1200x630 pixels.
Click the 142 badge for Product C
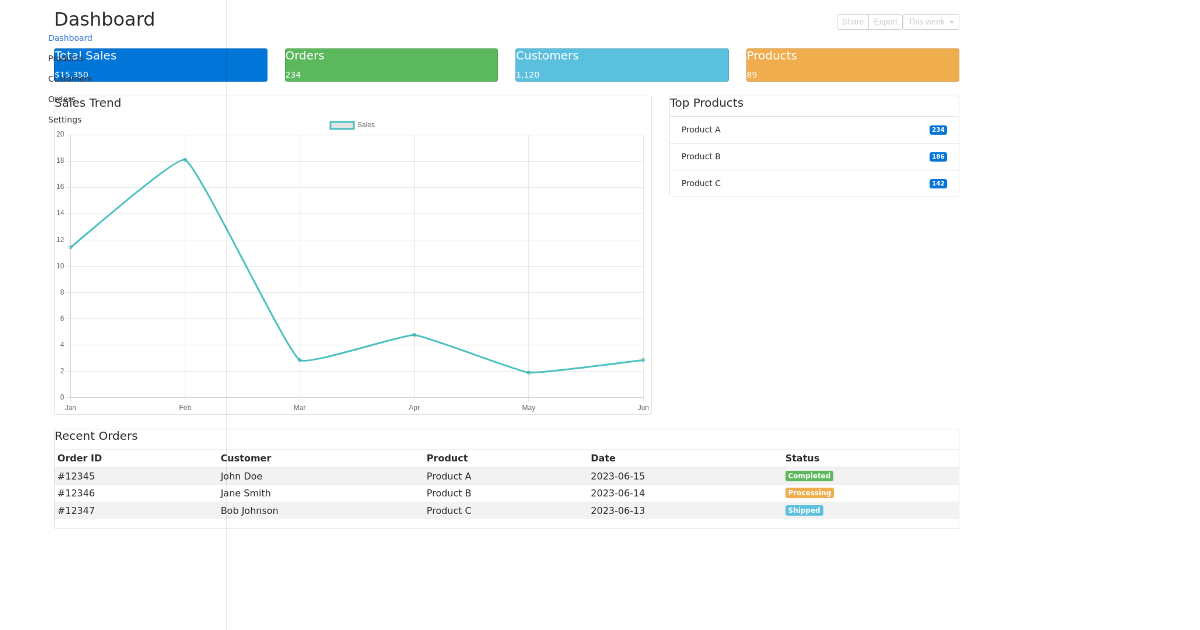938,183
